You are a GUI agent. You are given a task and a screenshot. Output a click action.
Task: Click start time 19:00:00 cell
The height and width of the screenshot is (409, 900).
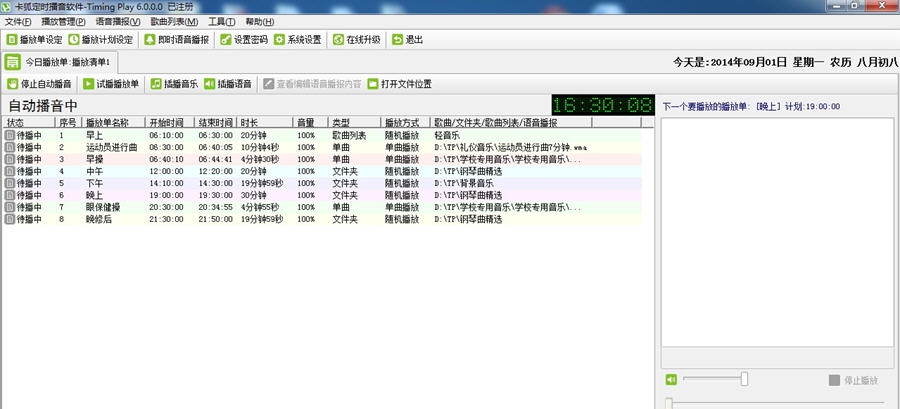pyautogui.click(x=166, y=196)
